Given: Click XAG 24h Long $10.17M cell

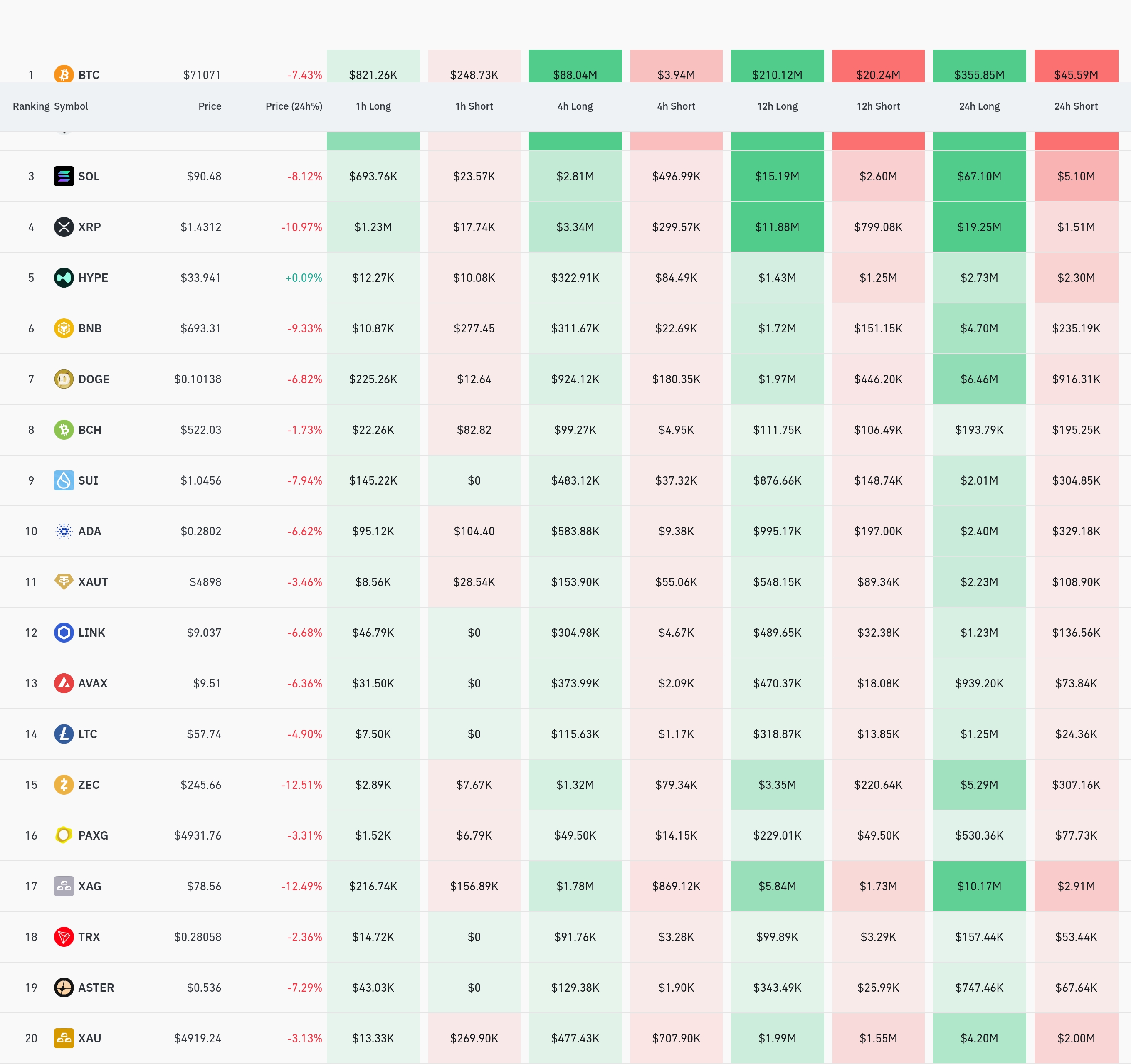Looking at the screenshot, I should (x=978, y=886).
